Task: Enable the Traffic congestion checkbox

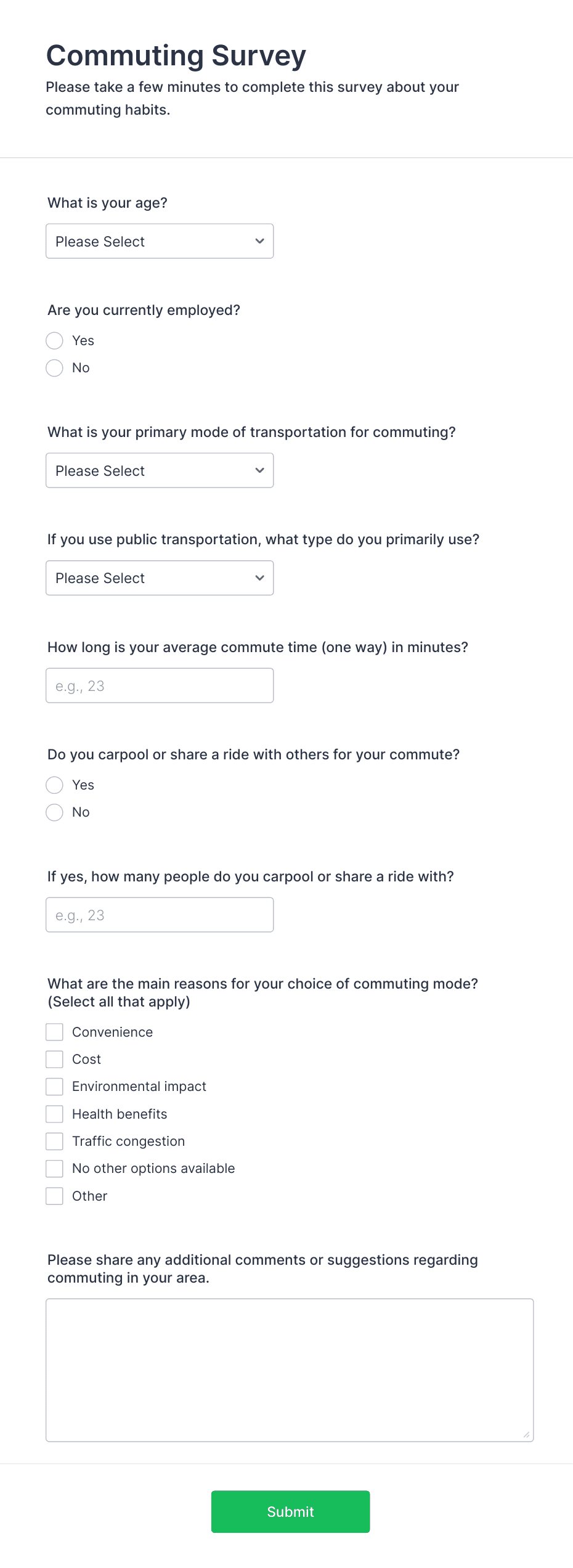Action: (x=54, y=1141)
